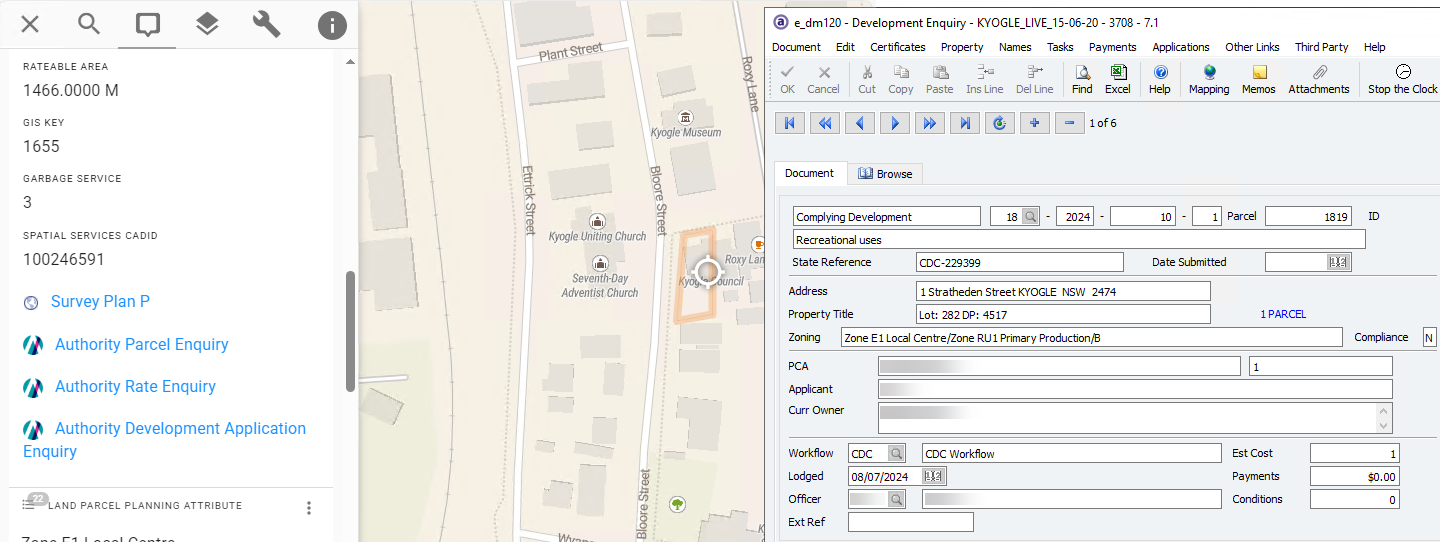
Task: Switch to the Browse tab
Action: click(885, 174)
